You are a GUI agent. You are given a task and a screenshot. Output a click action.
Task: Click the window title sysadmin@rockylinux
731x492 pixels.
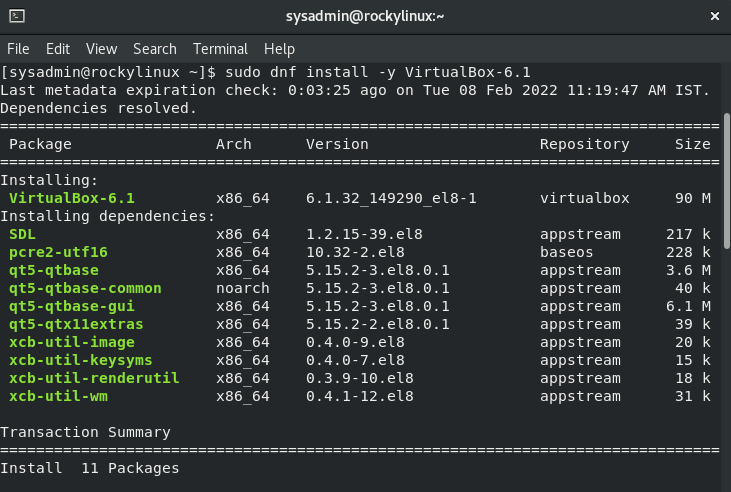coord(365,16)
